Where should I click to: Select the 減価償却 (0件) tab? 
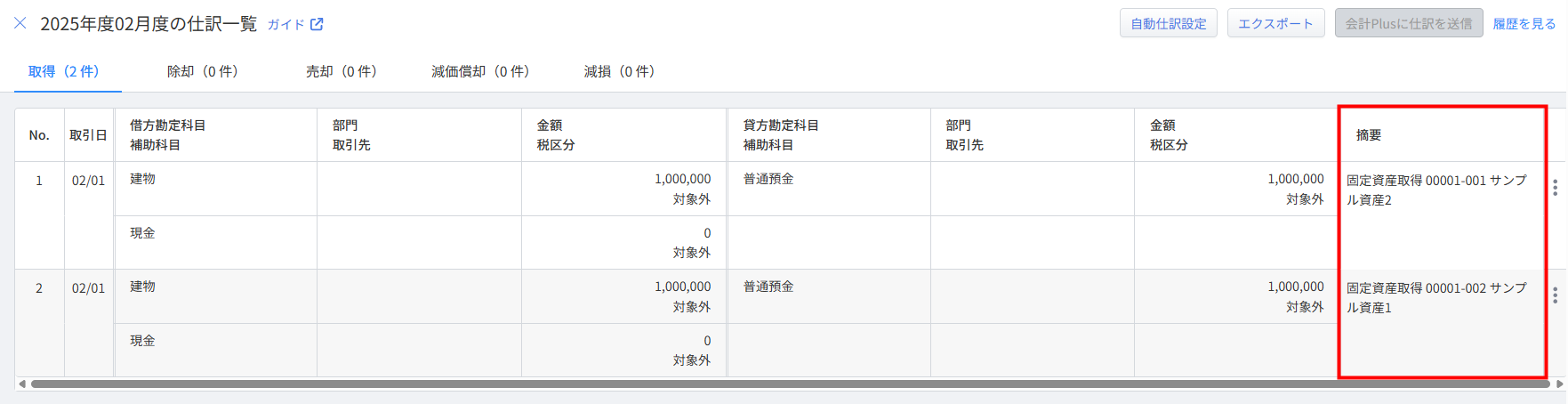coord(480,71)
